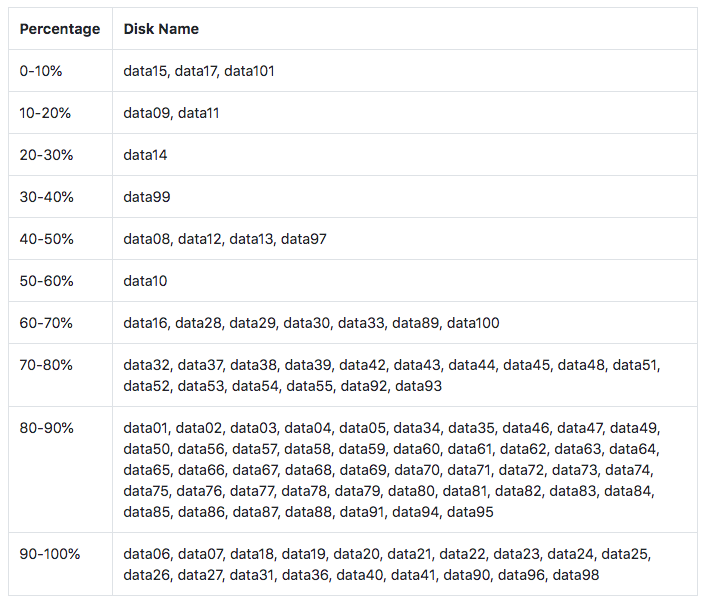
Task: Click data93 in the 70-80% row
Action: click(418, 386)
